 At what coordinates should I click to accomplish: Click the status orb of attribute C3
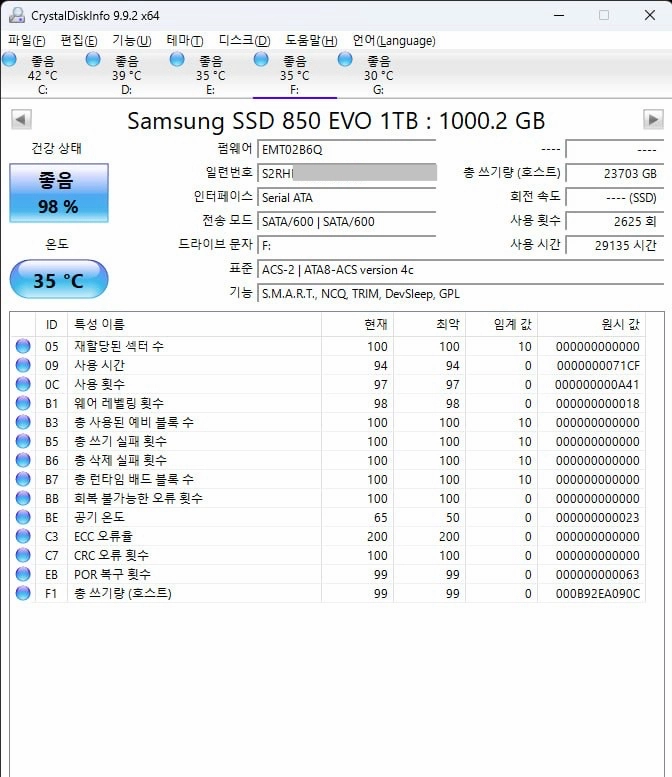[23, 536]
